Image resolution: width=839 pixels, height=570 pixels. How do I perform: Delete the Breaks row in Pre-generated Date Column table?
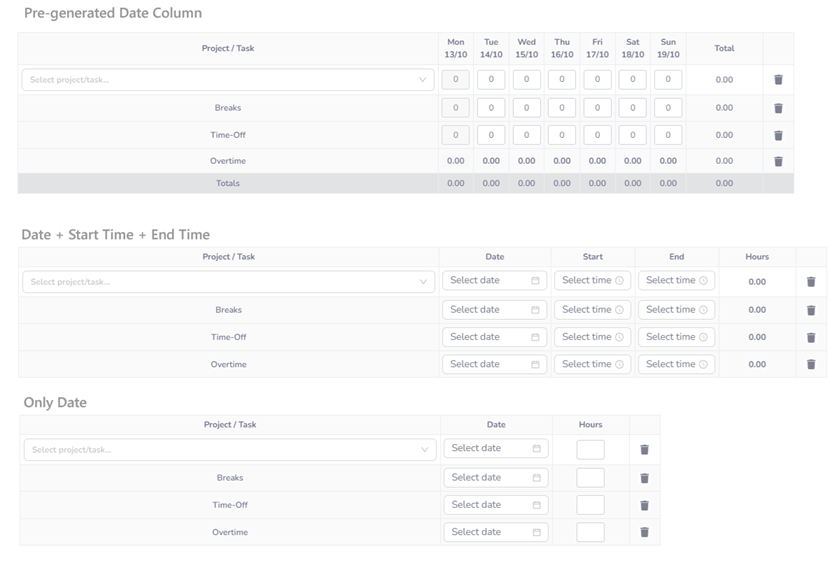pos(778,108)
